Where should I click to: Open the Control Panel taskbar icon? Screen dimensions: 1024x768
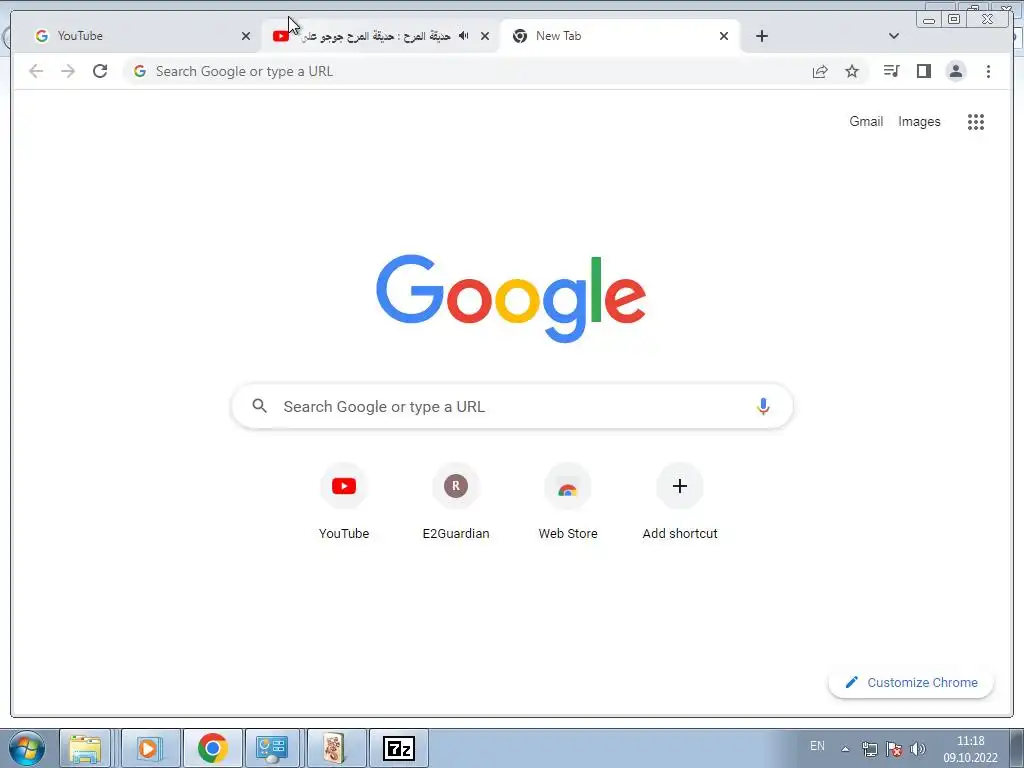coord(272,748)
